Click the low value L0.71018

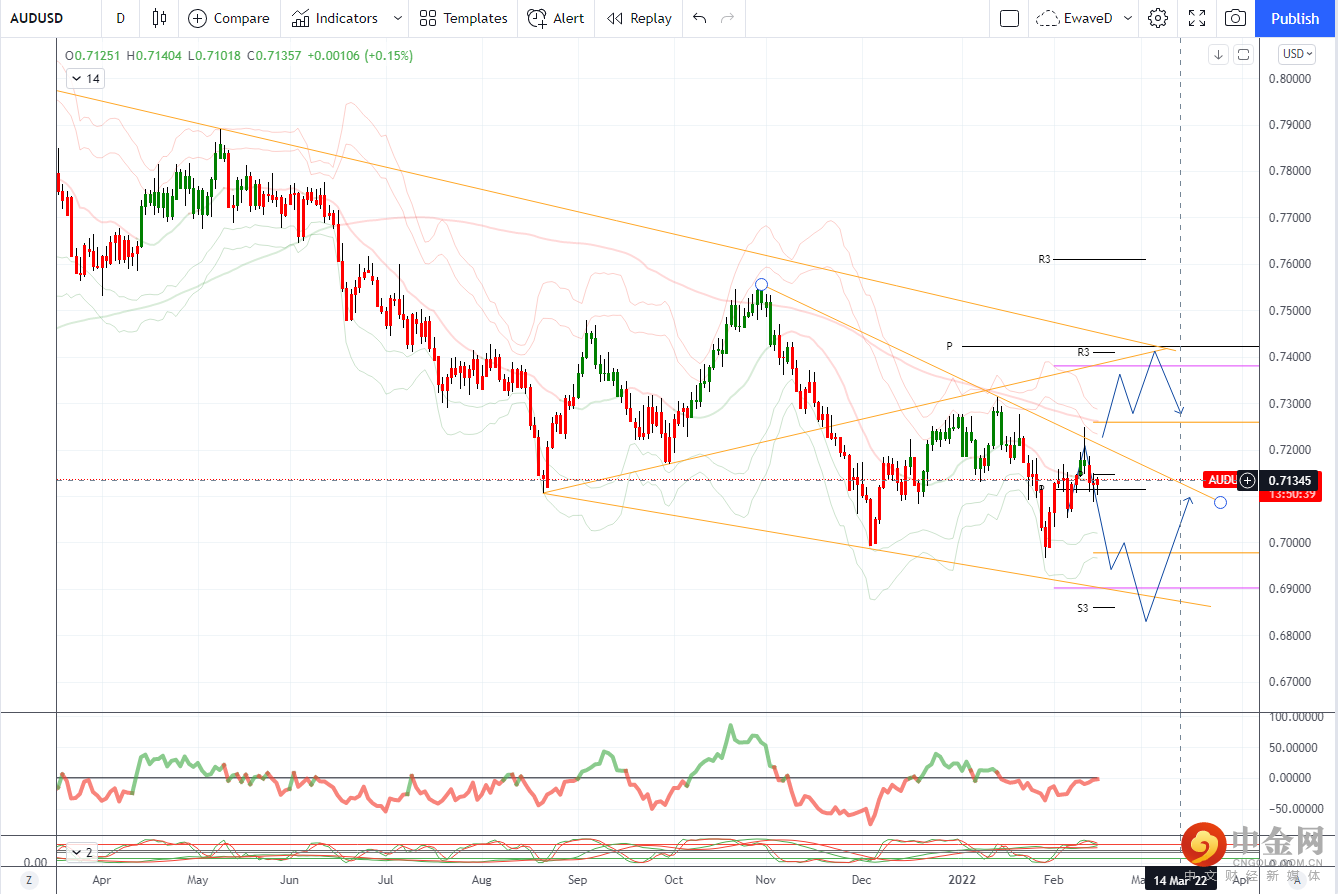pyautogui.click(x=215, y=56)
